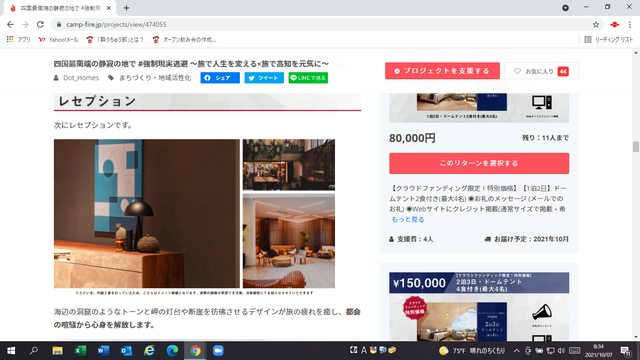
Task: Open the IME input mode A indicator
Action: point(363,350)
